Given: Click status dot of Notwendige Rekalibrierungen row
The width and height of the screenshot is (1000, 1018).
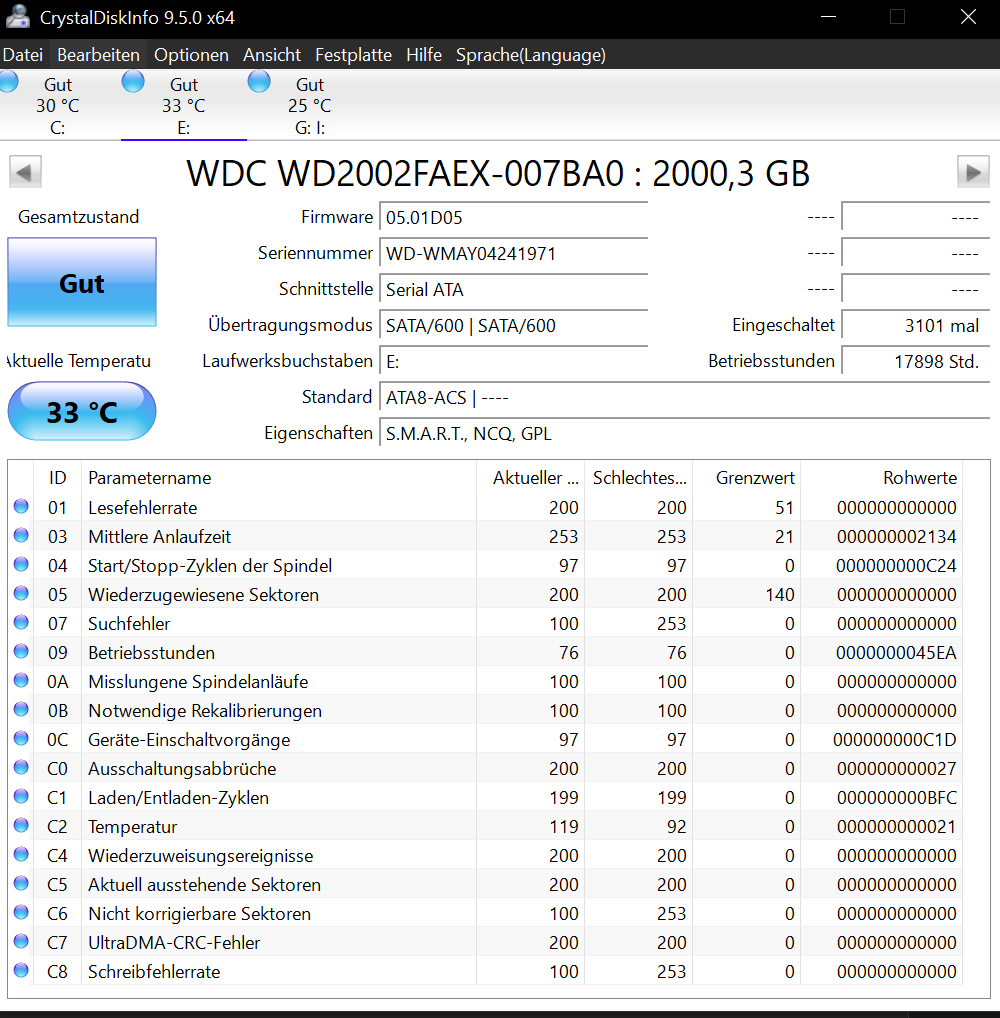Looking at the screenshot, I should pos(21,710).
